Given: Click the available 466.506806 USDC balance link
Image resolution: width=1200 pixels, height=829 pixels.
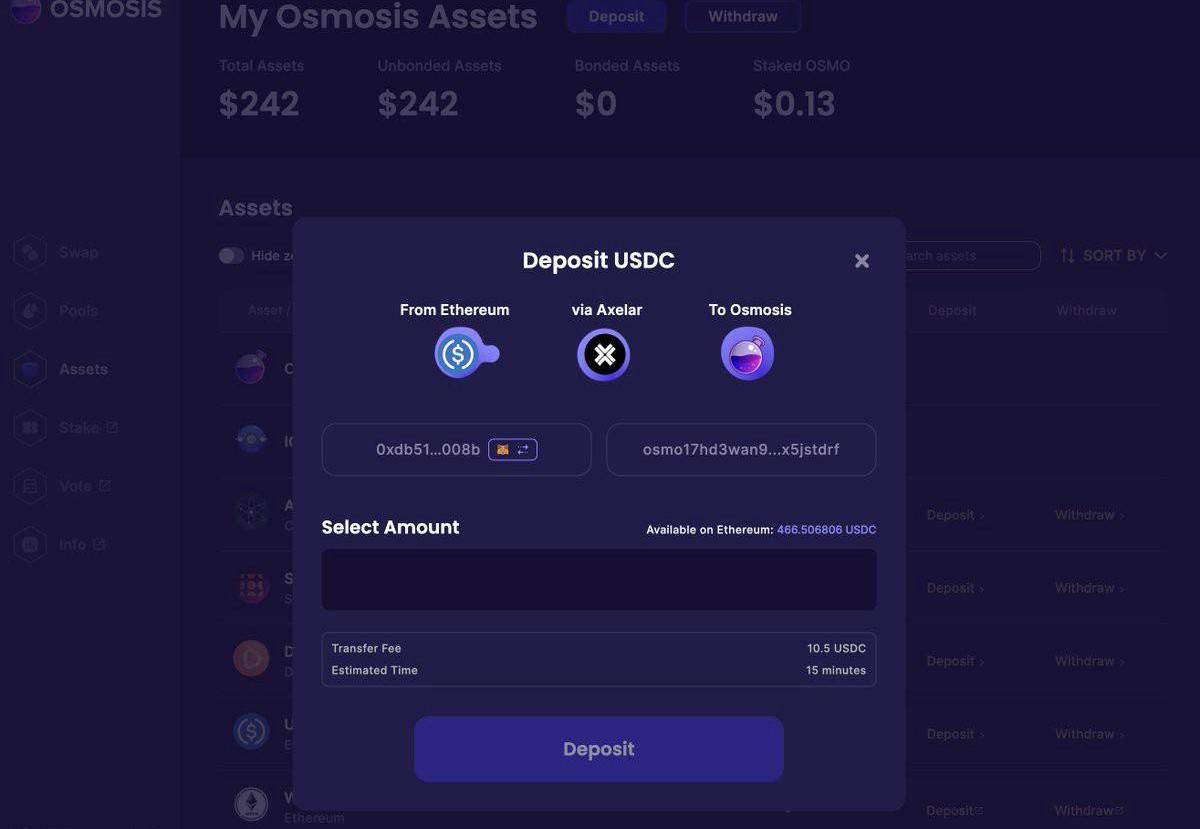Looking at the screenshot, I should 826,530.
